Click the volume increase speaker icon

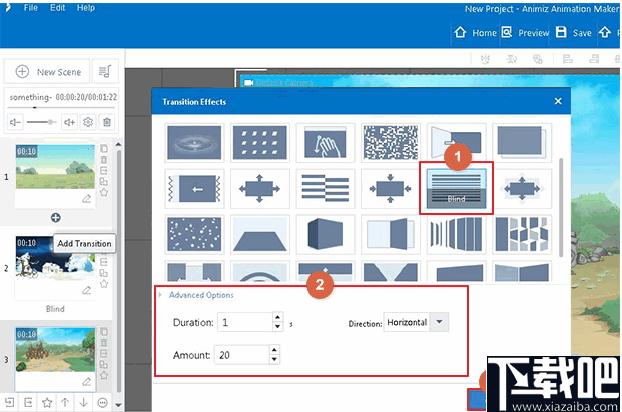[x=69, y=122]
